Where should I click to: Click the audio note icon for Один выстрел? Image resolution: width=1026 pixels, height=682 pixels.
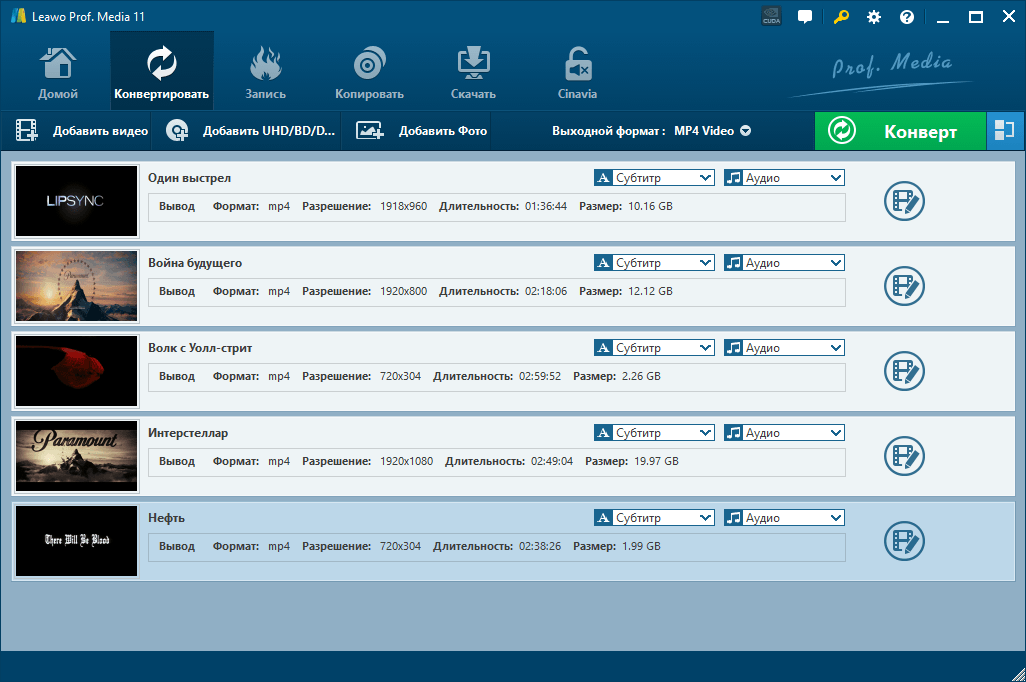pyautogui.click(x=734, y=178)
